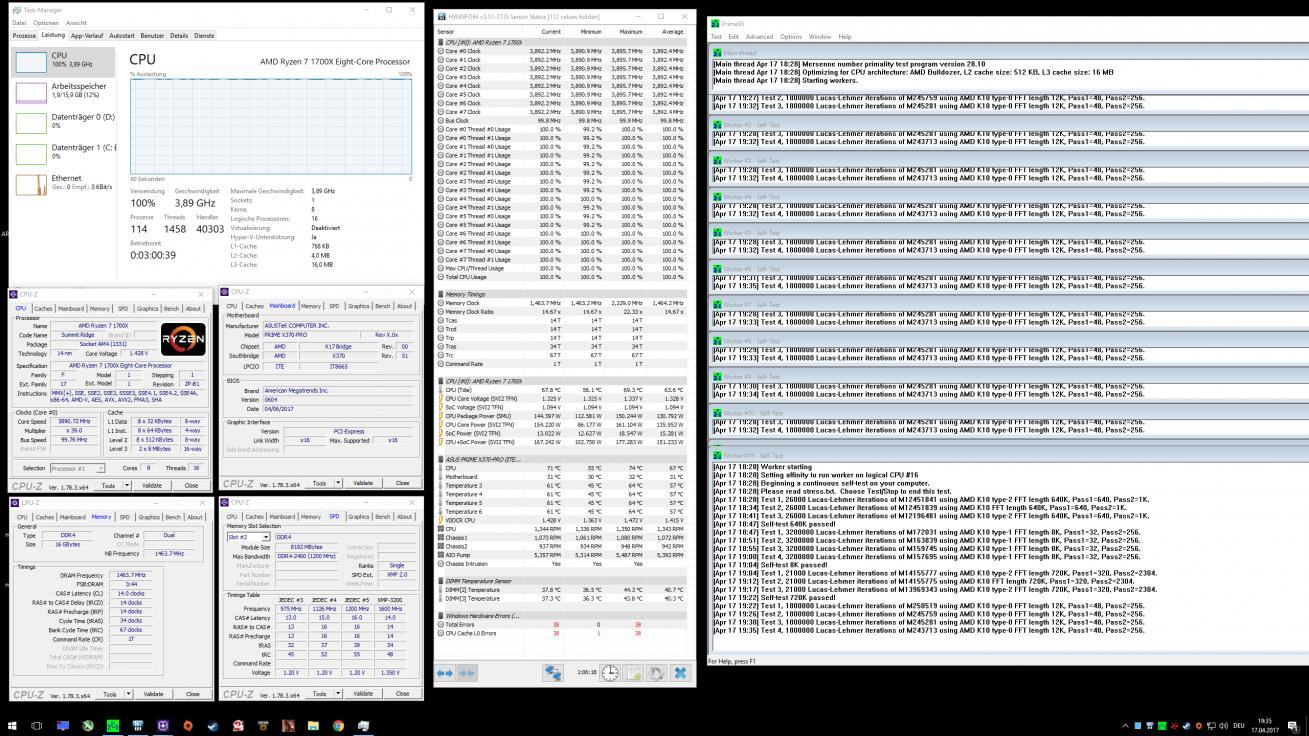Image resolution: width=1309 pixels, height=736 pixels.
Task: Click the Task-Manager title bar icon
Action: click(16, 10)
